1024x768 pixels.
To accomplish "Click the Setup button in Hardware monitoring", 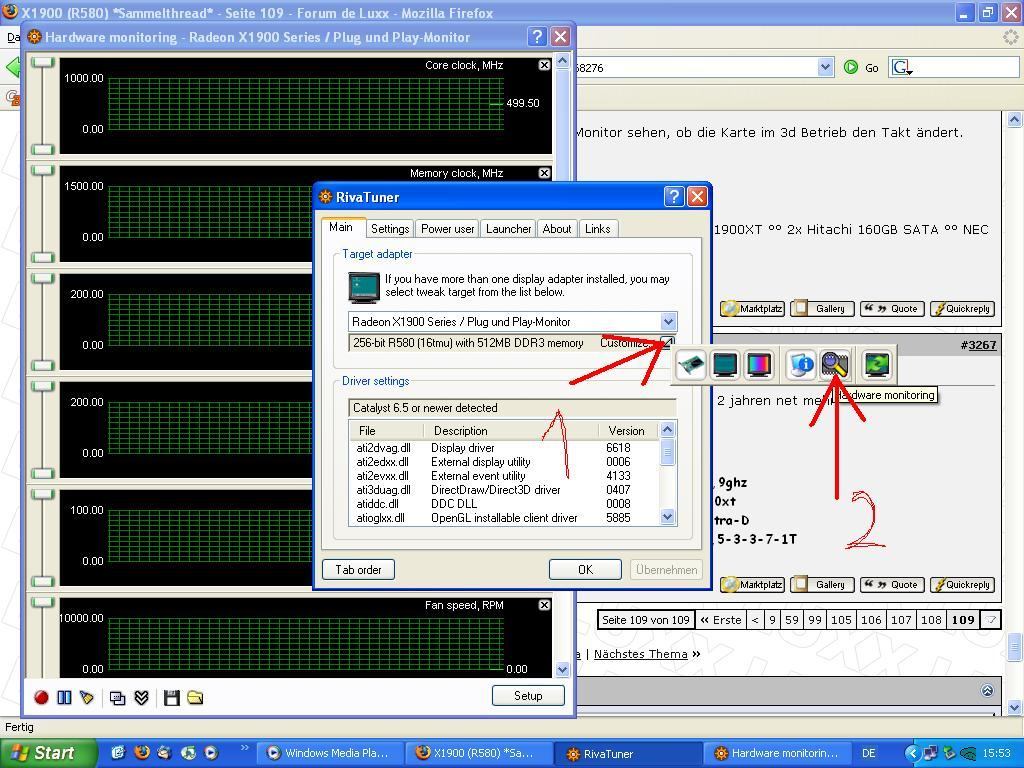I will coord(528,696).
